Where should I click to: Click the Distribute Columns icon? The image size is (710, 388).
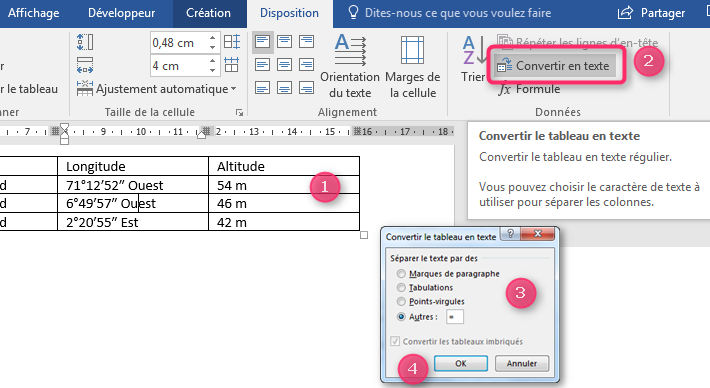tap(232, 65)
